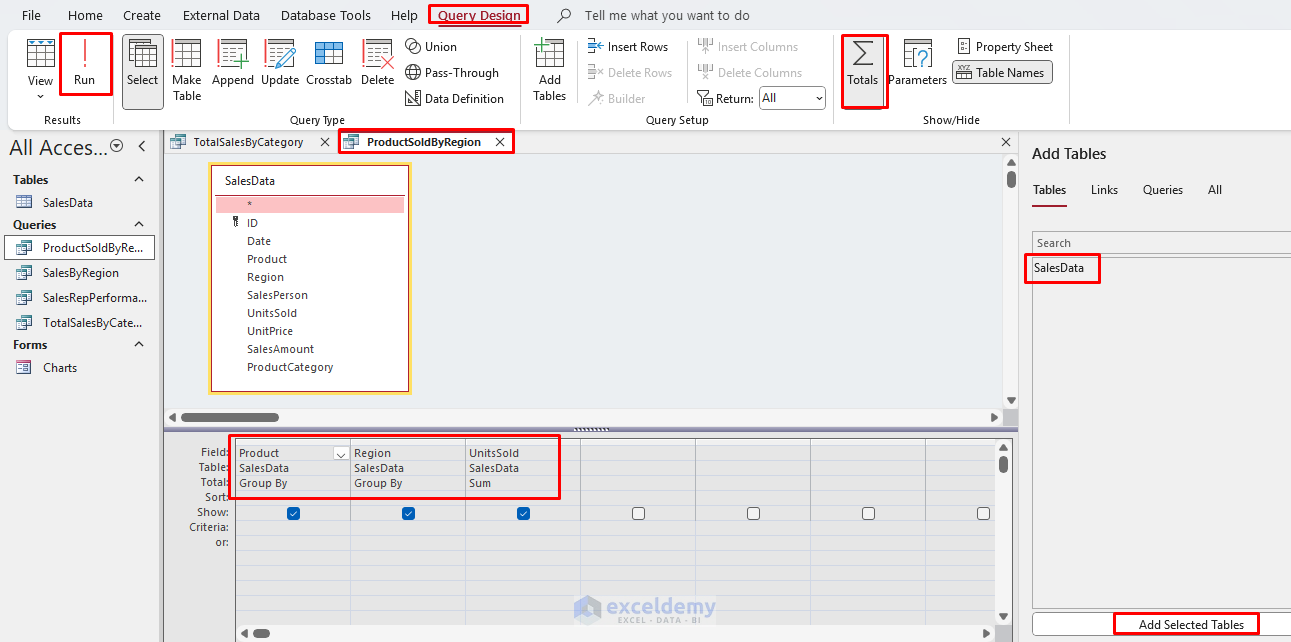The width and height of the screenshot is (1291, 642).
Task: Switch to the Database Tools ribbon tab
Action: [326, 15]
